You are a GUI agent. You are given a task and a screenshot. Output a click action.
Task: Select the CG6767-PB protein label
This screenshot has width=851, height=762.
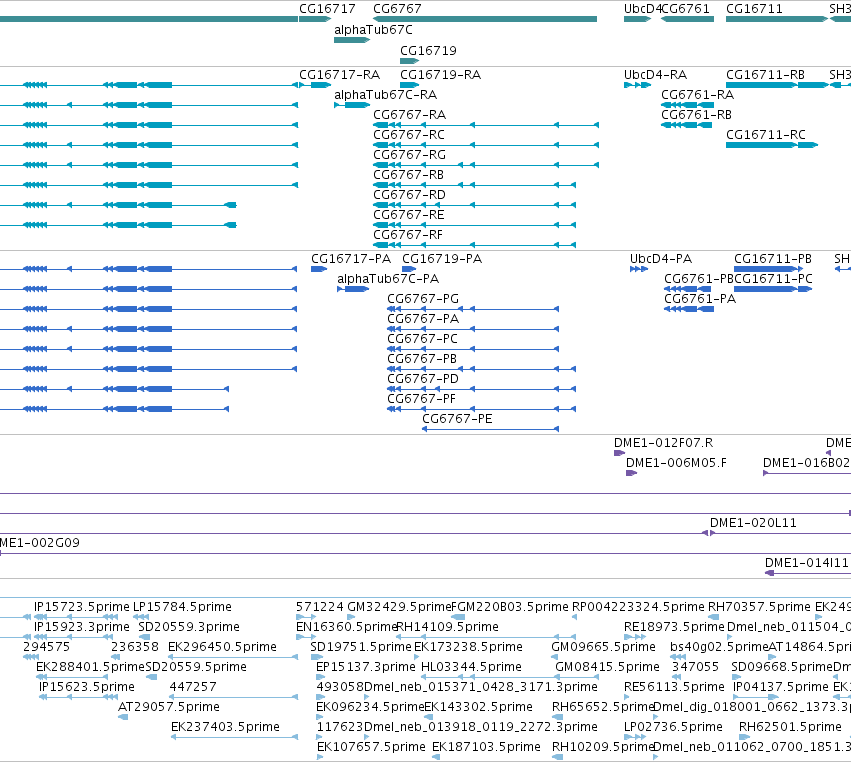tap(422, 359)
